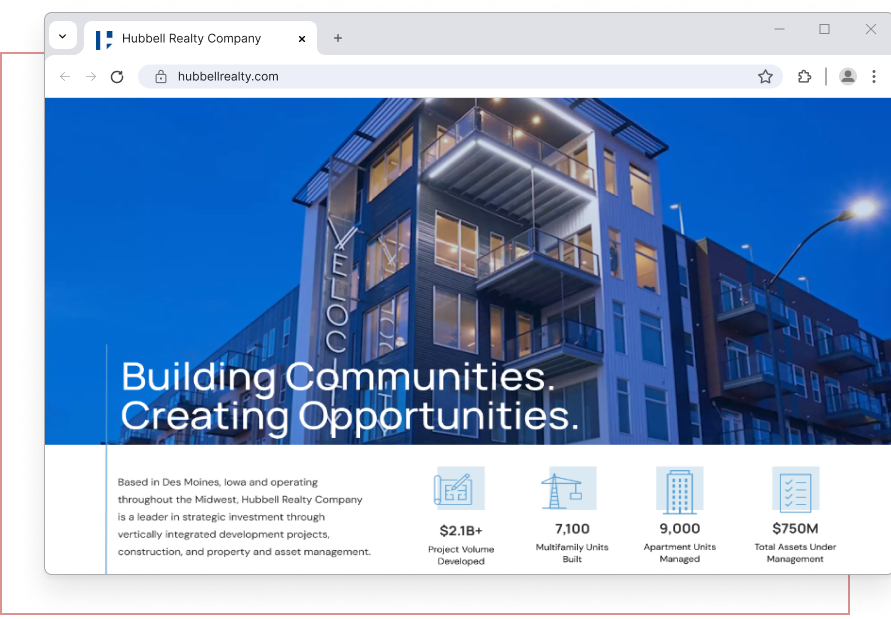This screenshot has width=891, height=619.
Task: Open a new browser tab
Action: point(338,38)
